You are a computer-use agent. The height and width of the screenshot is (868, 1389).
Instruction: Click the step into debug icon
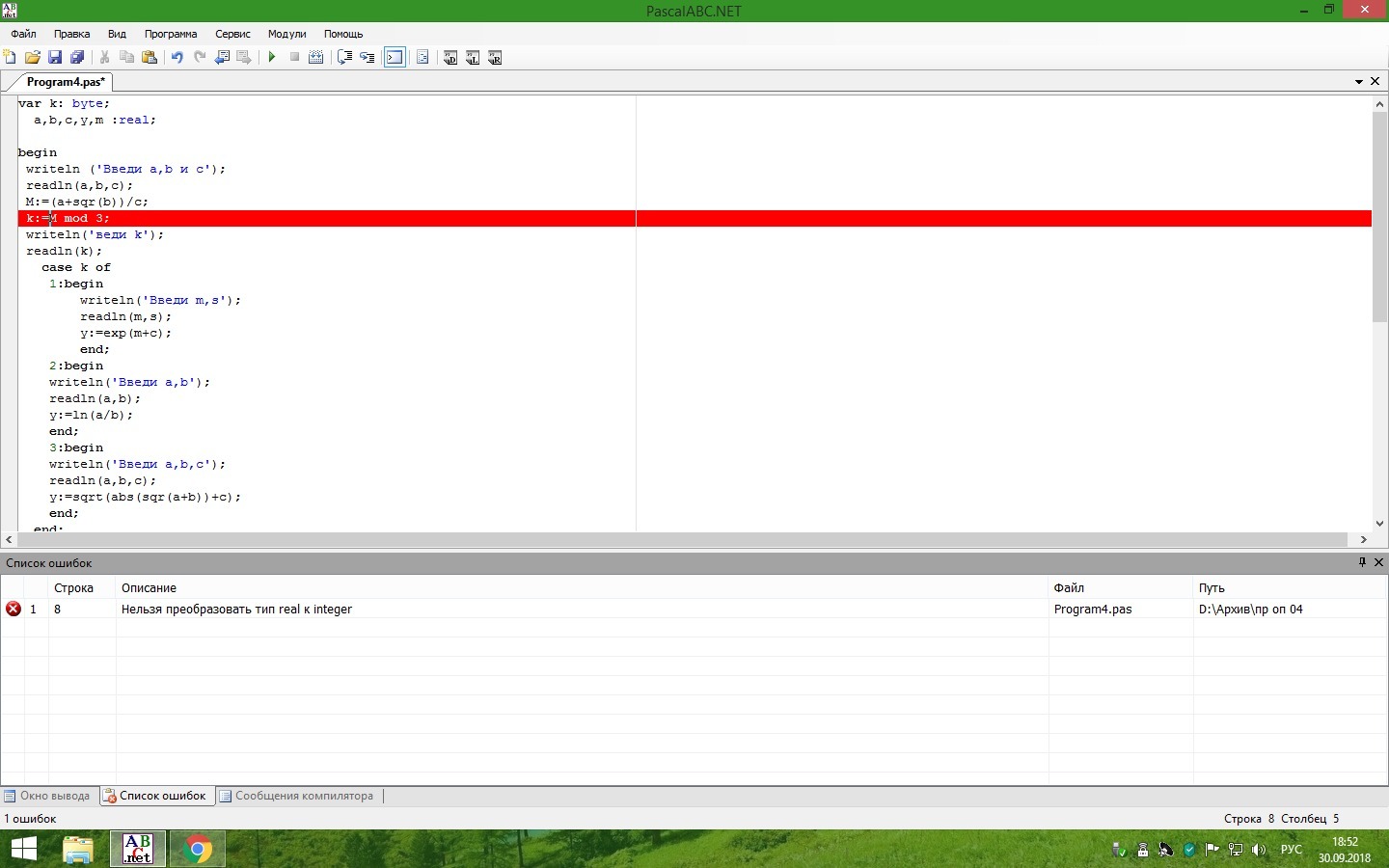click(x=368, y=58)
